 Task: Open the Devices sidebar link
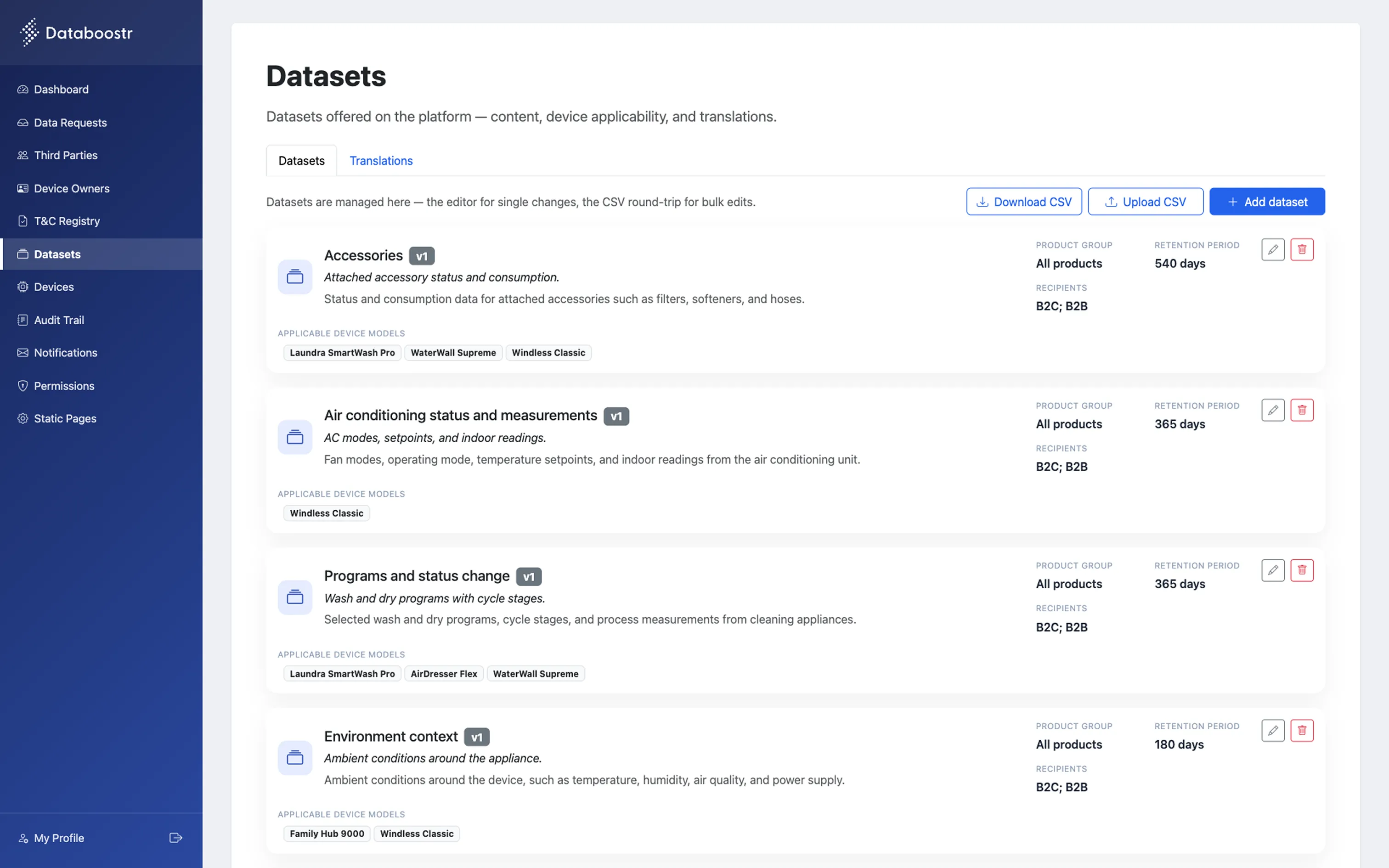(101, 287)
